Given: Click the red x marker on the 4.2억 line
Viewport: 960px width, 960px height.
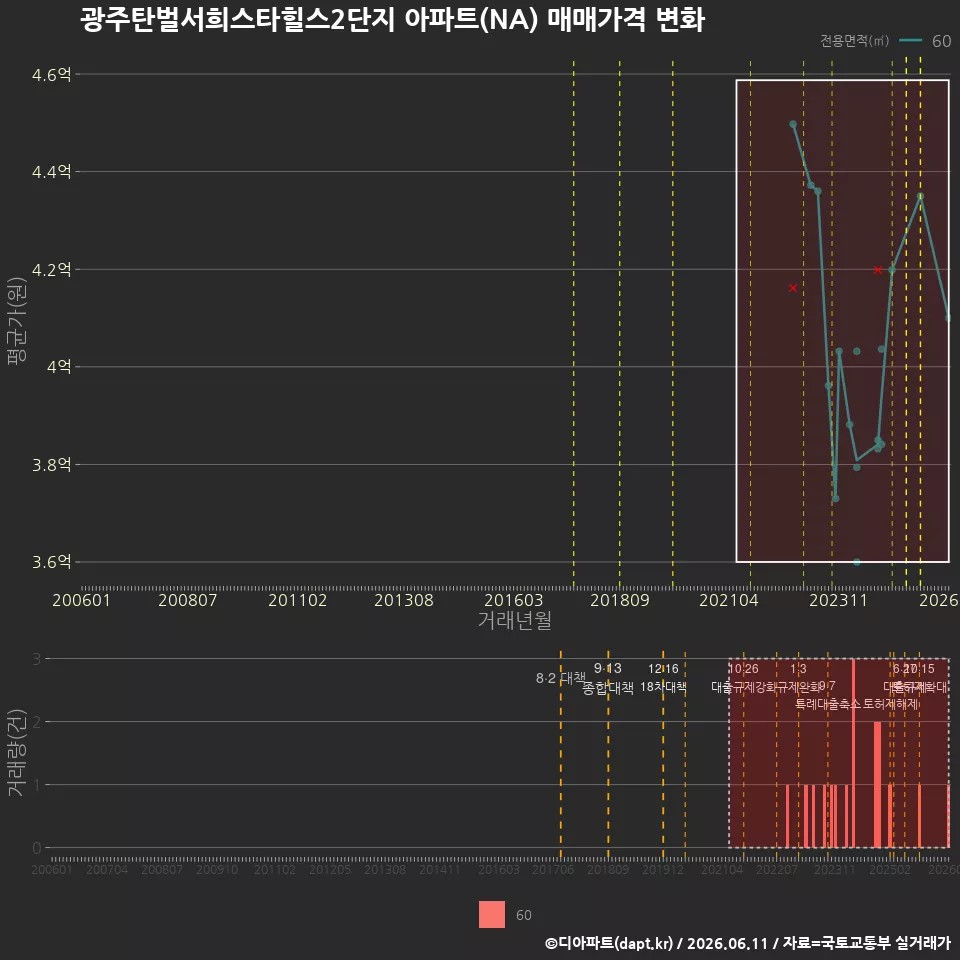Looking at the screenshot, I should coord(878,270).
